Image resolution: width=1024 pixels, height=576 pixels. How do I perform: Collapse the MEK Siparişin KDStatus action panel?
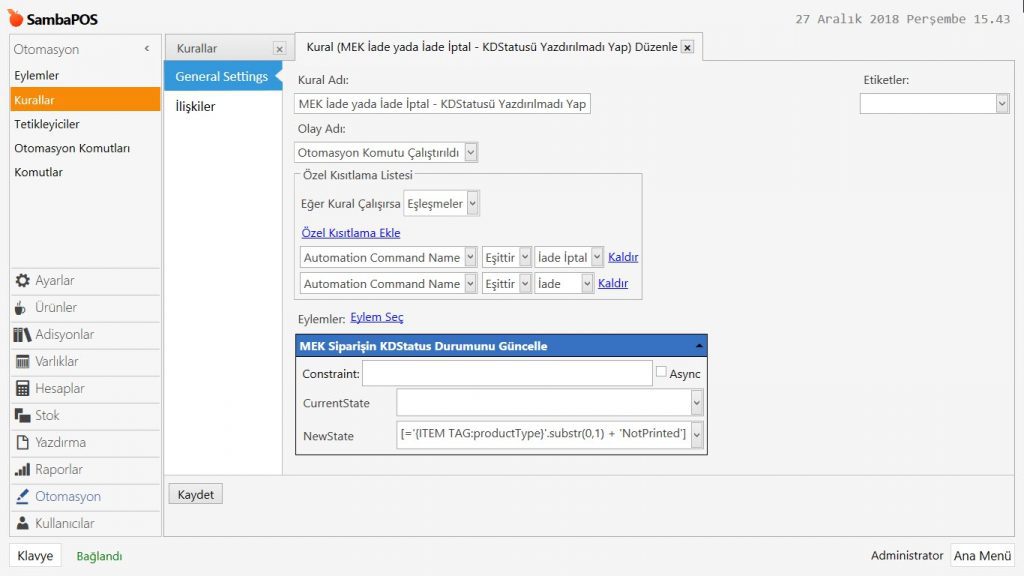click(x=699, y=346)
